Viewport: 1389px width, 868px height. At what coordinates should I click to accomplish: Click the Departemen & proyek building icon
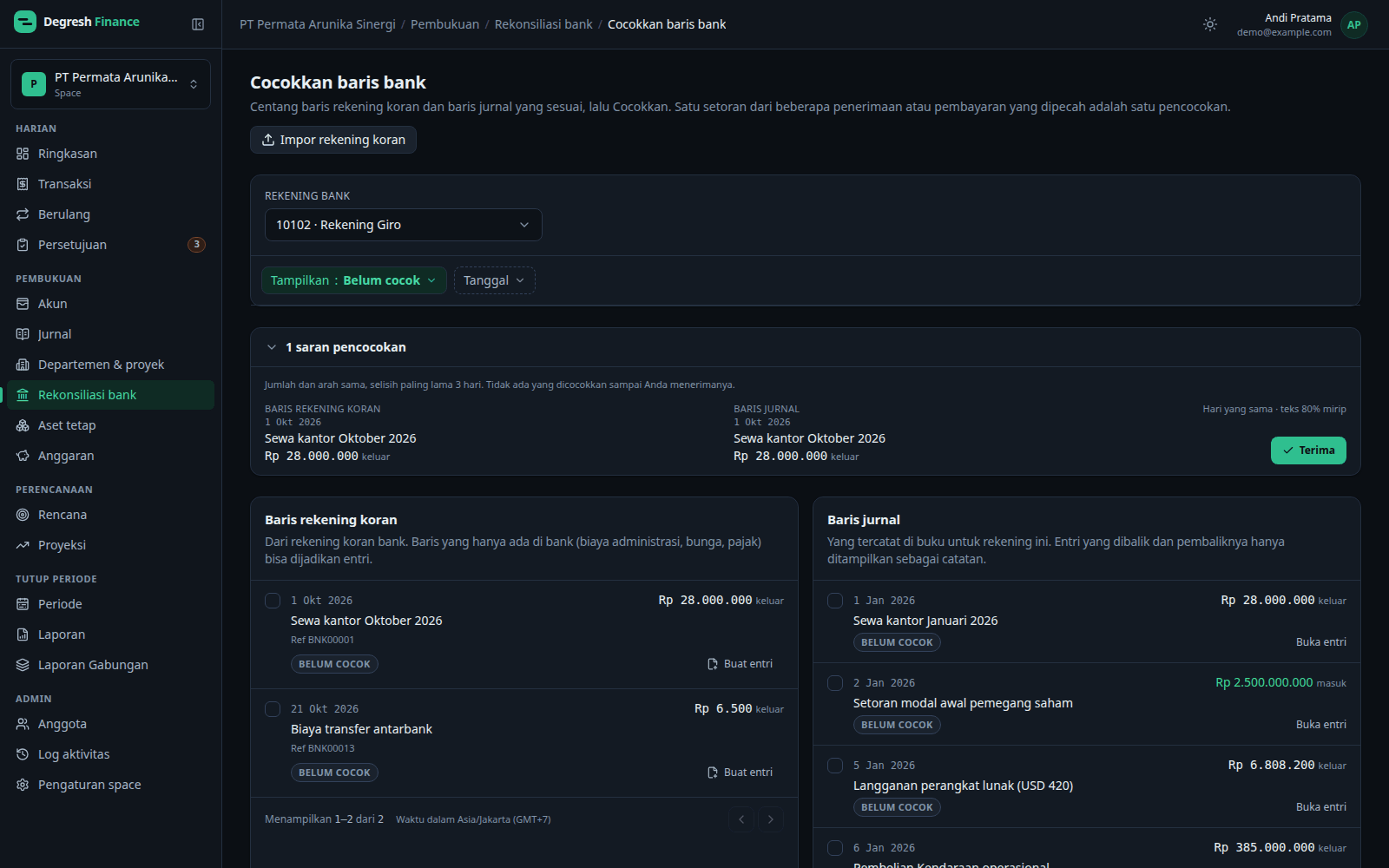pyautogui.click(x=23, y=365)
